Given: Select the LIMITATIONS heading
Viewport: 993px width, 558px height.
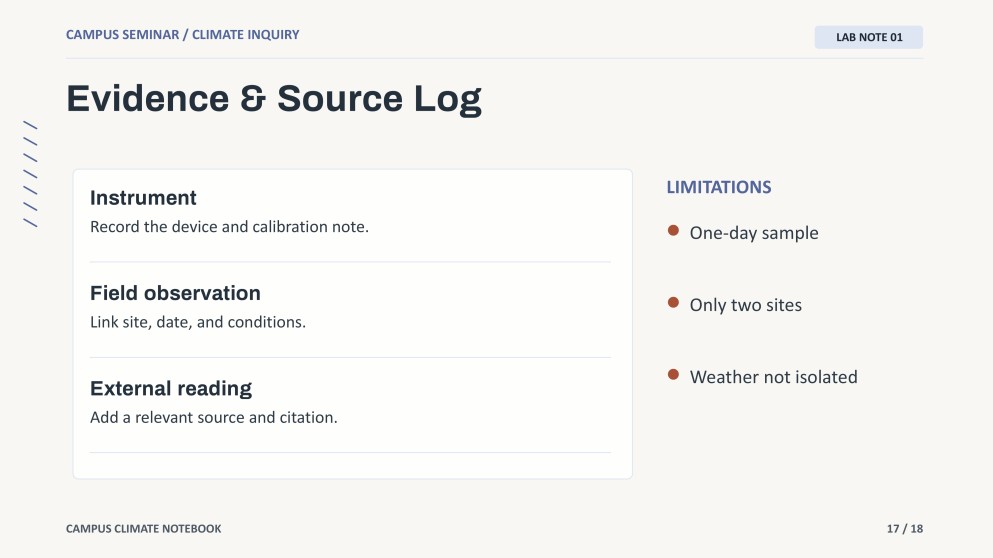Looking at the screenshot, I should (719, 187).
